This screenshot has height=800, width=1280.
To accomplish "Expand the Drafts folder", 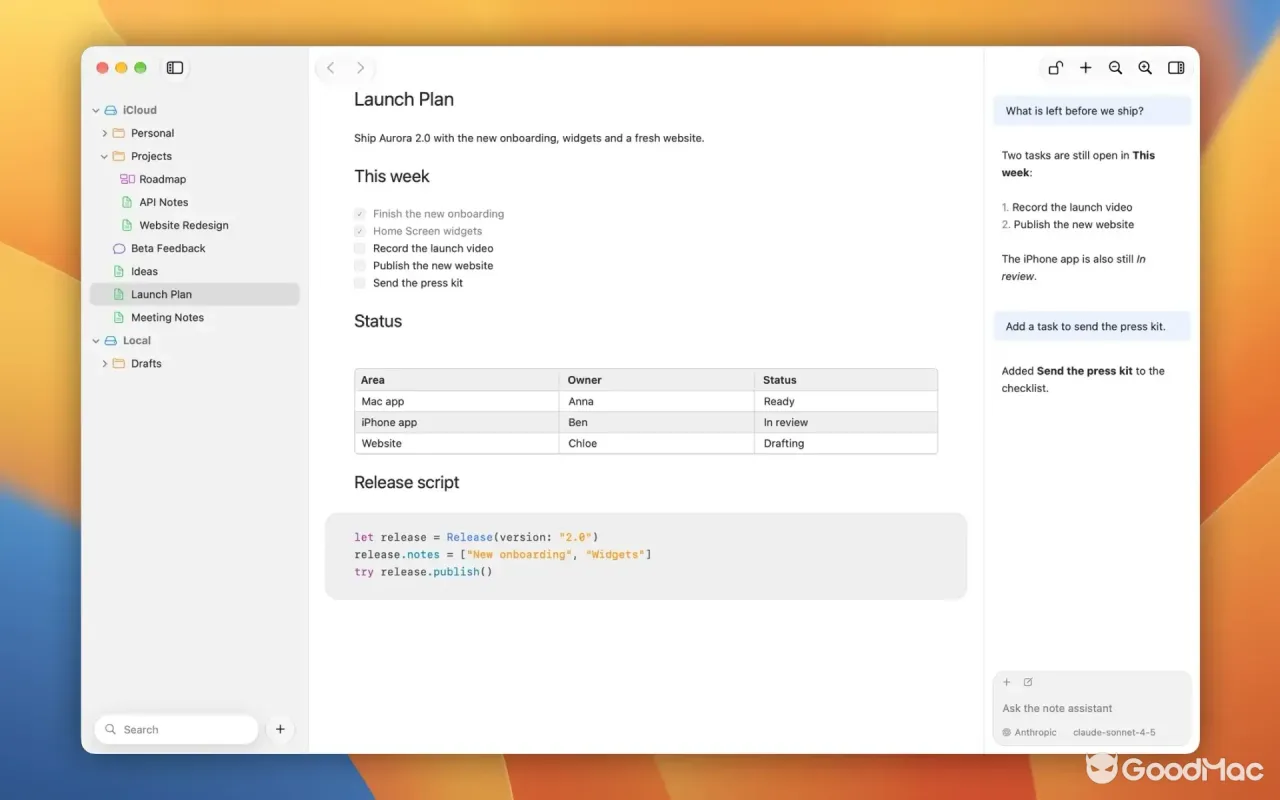I will click(x=104, y=364).
